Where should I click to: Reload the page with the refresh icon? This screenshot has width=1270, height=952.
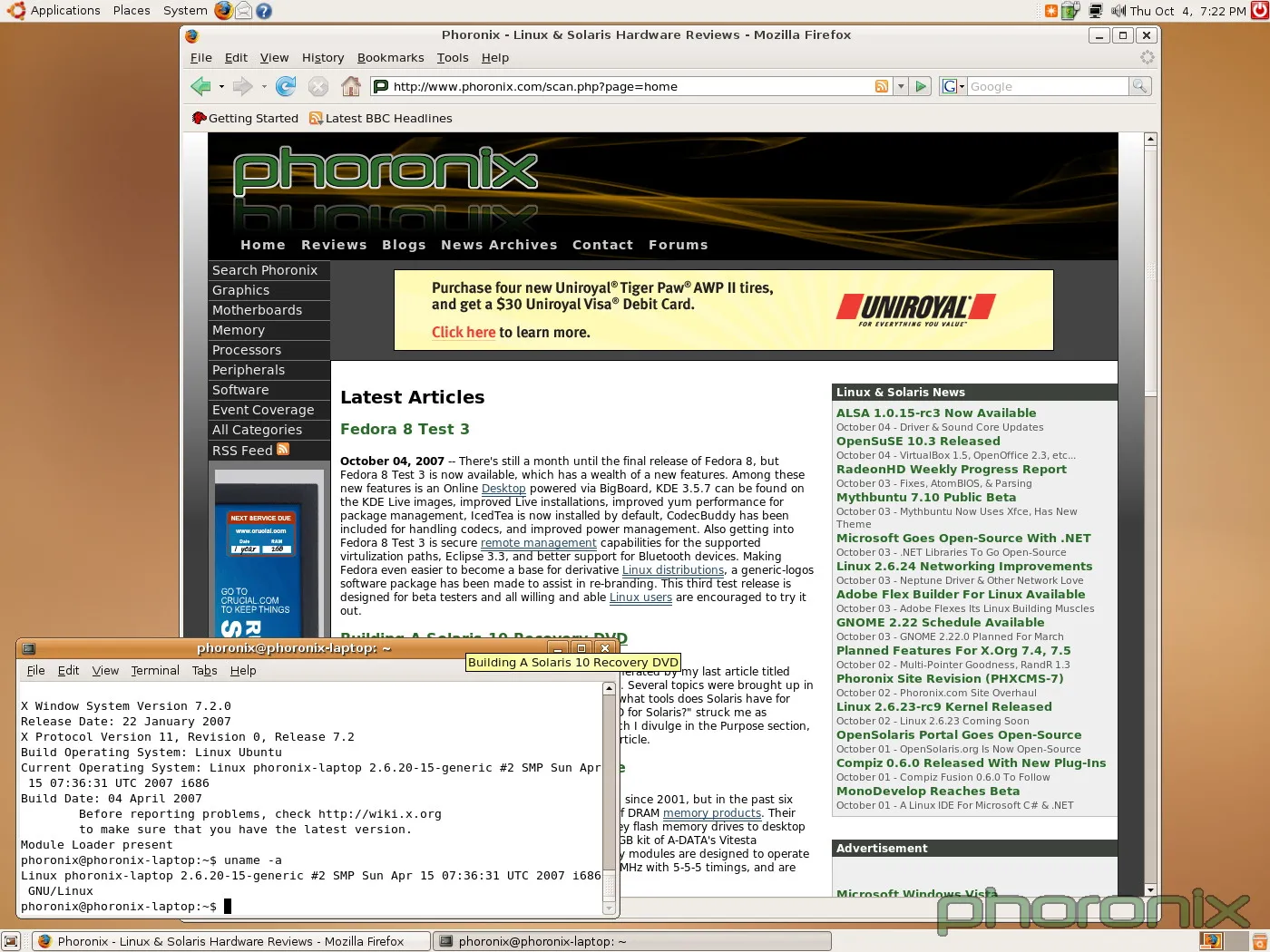(285, 86)
